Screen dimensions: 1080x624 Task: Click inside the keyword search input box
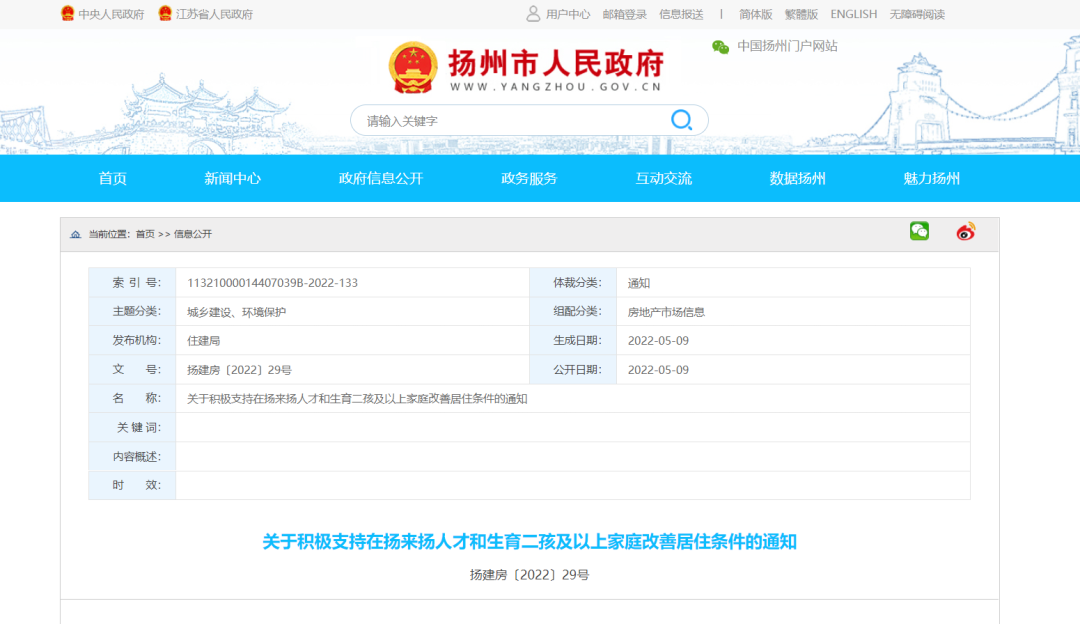click(500, 120)
